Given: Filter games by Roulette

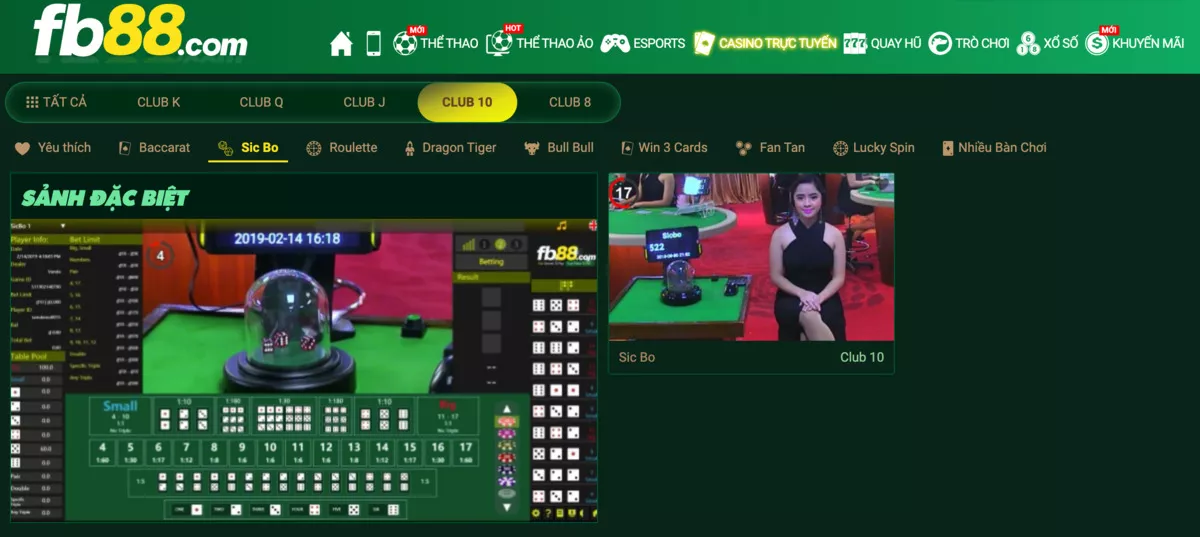Looking at the screenshot, I should point(342,147).
